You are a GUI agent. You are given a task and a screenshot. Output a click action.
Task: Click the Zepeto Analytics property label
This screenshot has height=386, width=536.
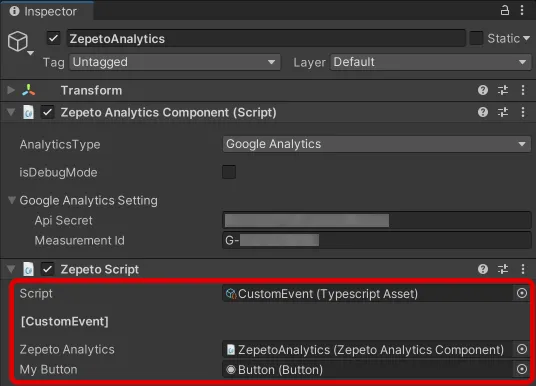(x=67, y=349)
